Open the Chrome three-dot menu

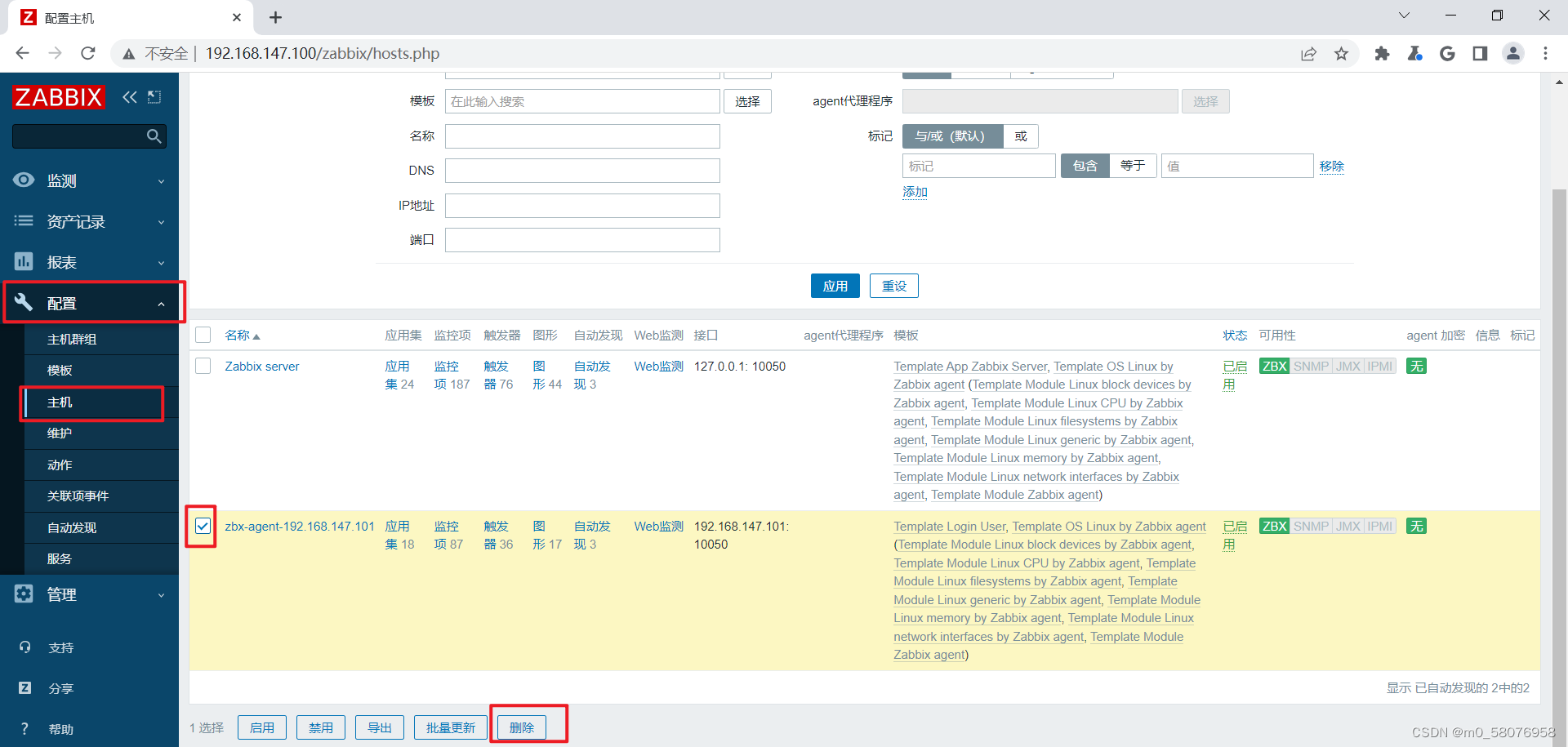tap(1545, 53)
